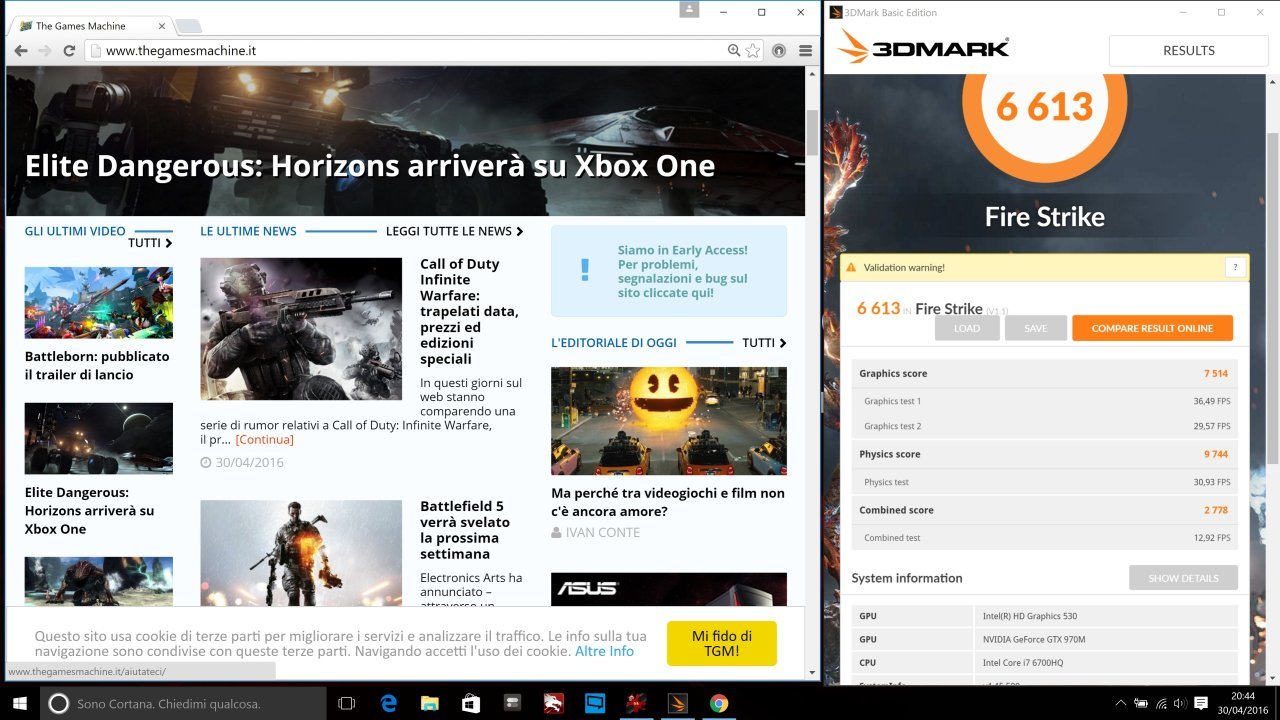Open Chrome hamburger menu
This screenshot has height=720, width=1280.
[x=805, y=50]
